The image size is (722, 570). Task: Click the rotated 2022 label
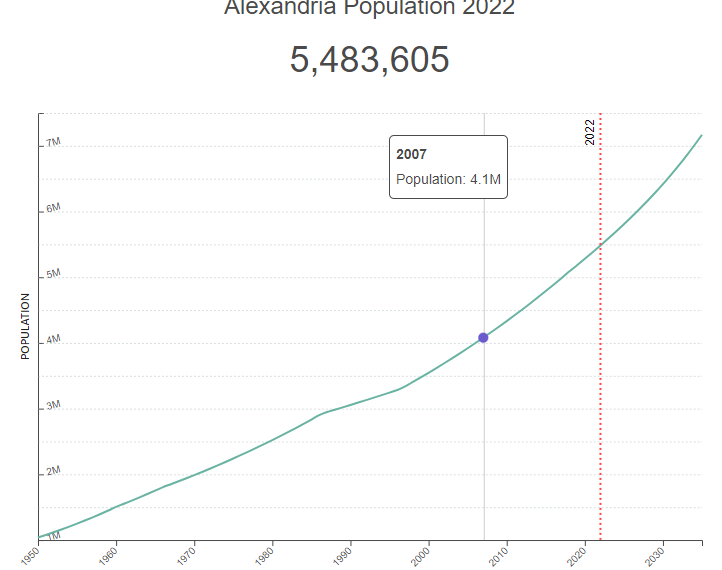[590, 131]
